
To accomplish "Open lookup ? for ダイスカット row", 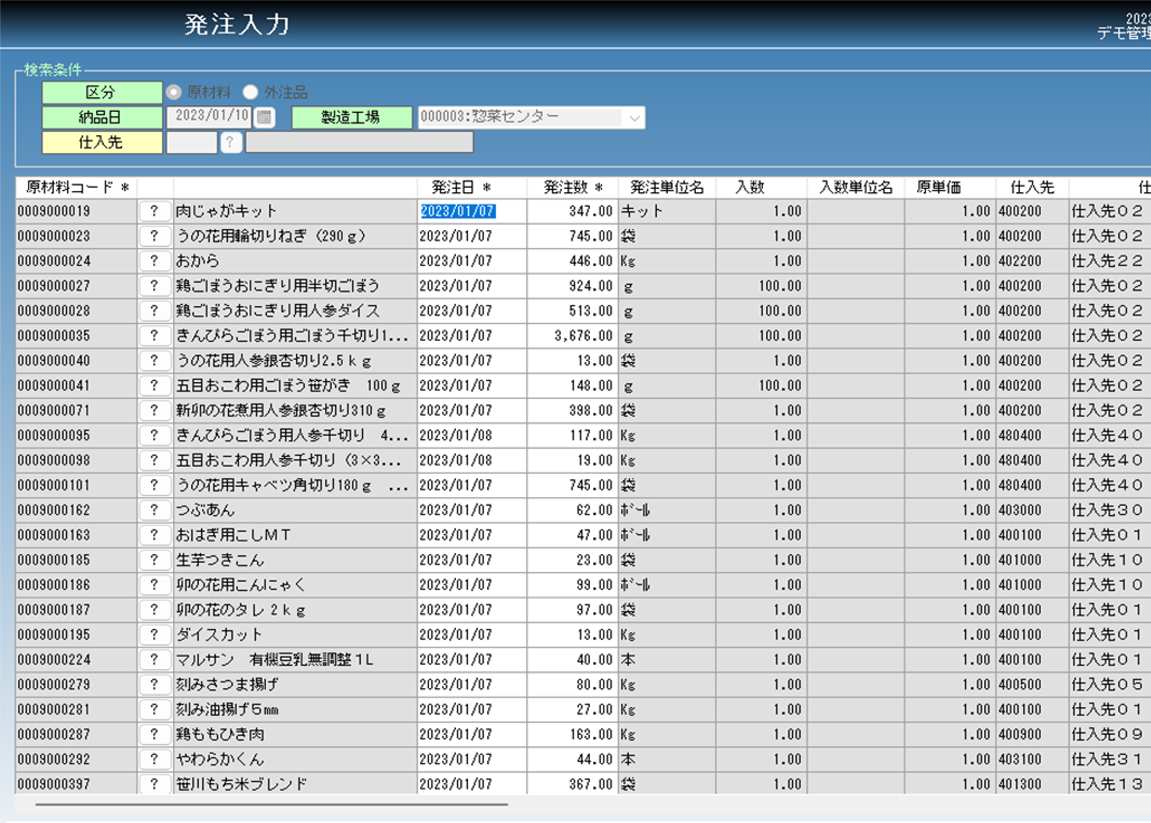I will point(154,635).
